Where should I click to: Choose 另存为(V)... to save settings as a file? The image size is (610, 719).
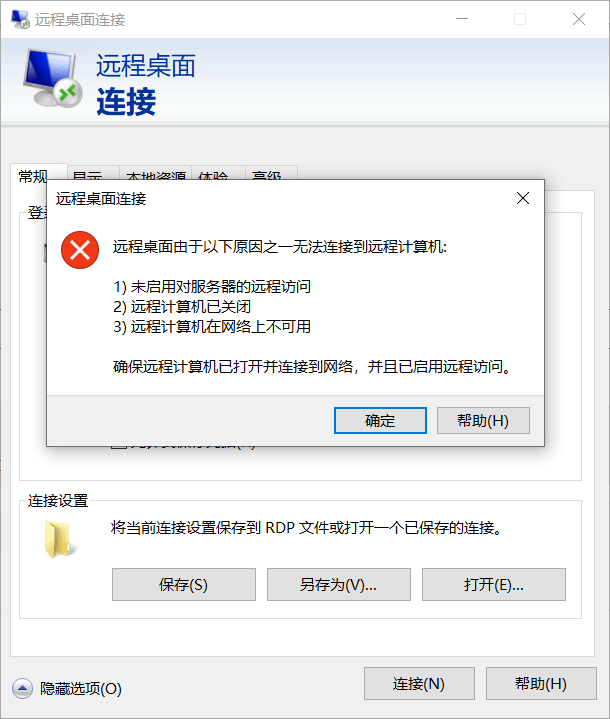click(338, 585)
